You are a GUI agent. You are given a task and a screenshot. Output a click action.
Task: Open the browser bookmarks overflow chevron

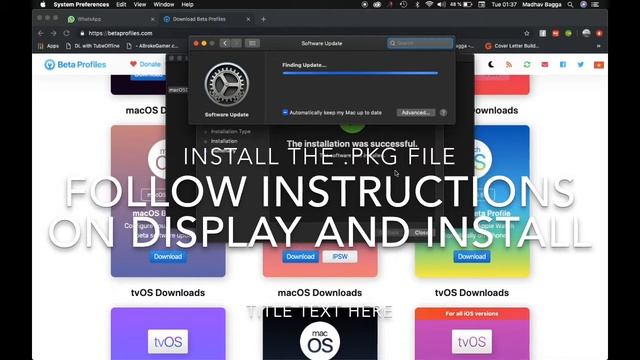pyautogui.click(x=599, y=46)
